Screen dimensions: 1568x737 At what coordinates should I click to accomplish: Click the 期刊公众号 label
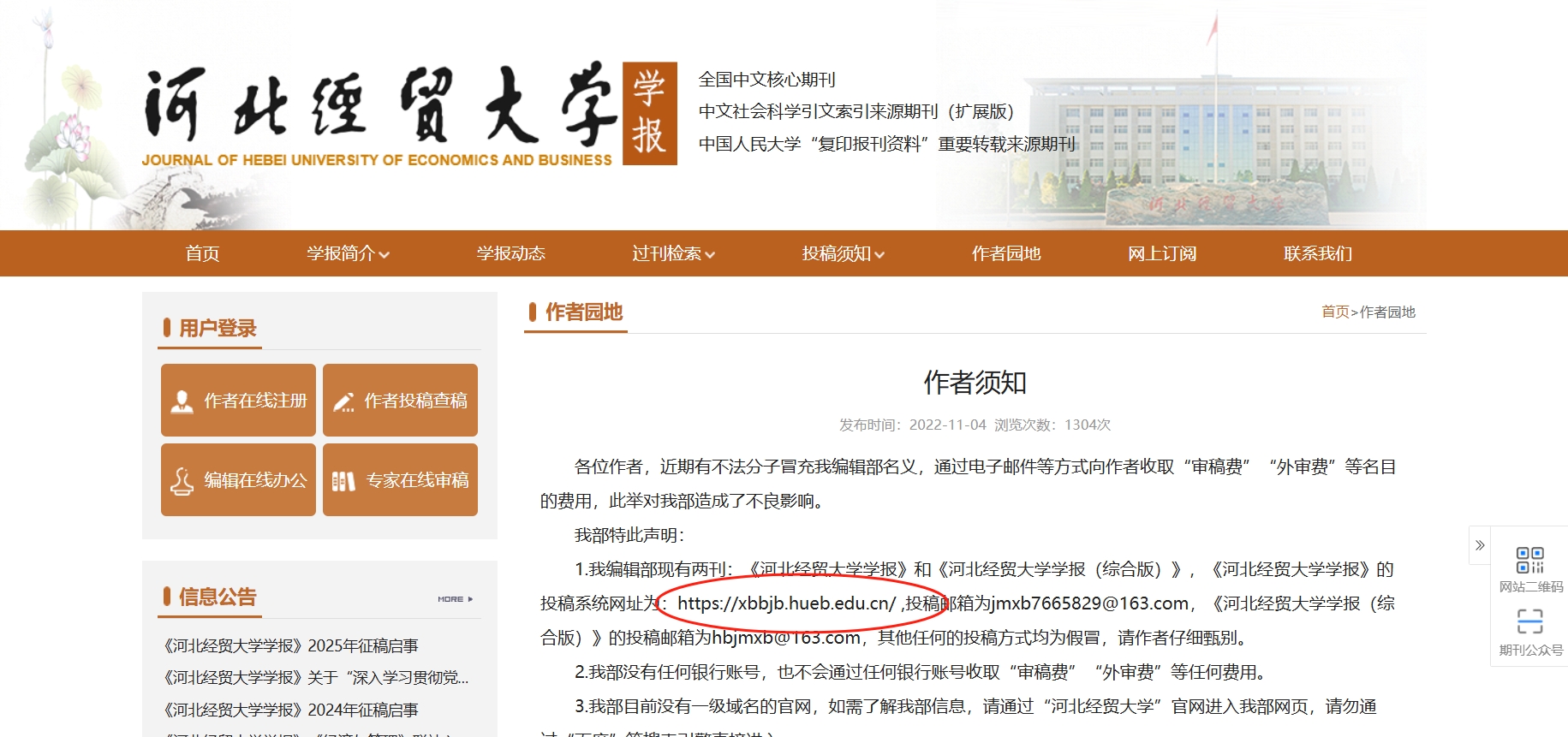pos(1531,651)
